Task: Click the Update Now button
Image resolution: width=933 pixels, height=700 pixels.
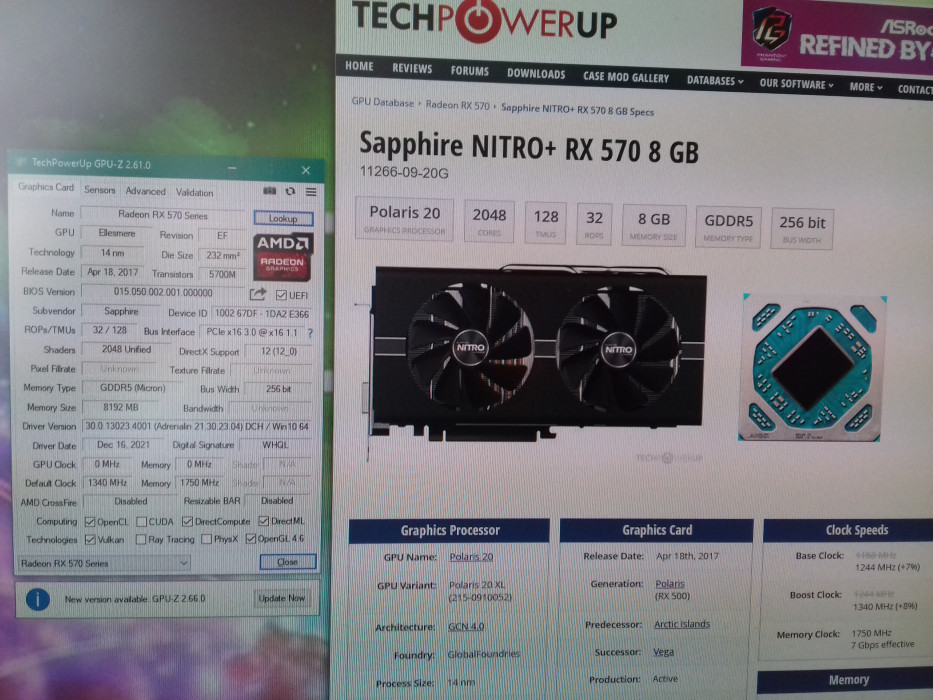Action: pos(281,598)
